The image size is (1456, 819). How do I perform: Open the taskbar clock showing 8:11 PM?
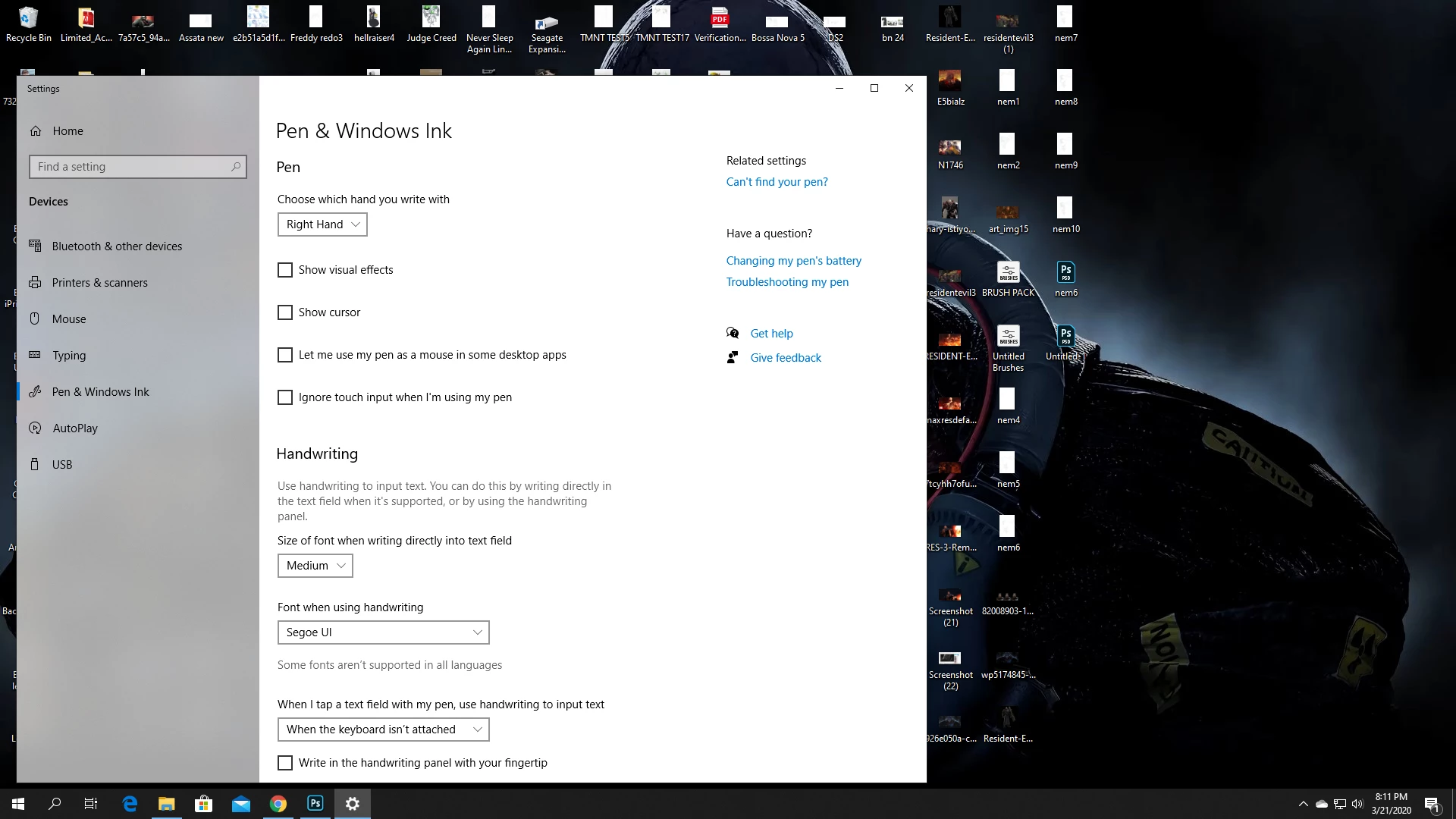1391,804
